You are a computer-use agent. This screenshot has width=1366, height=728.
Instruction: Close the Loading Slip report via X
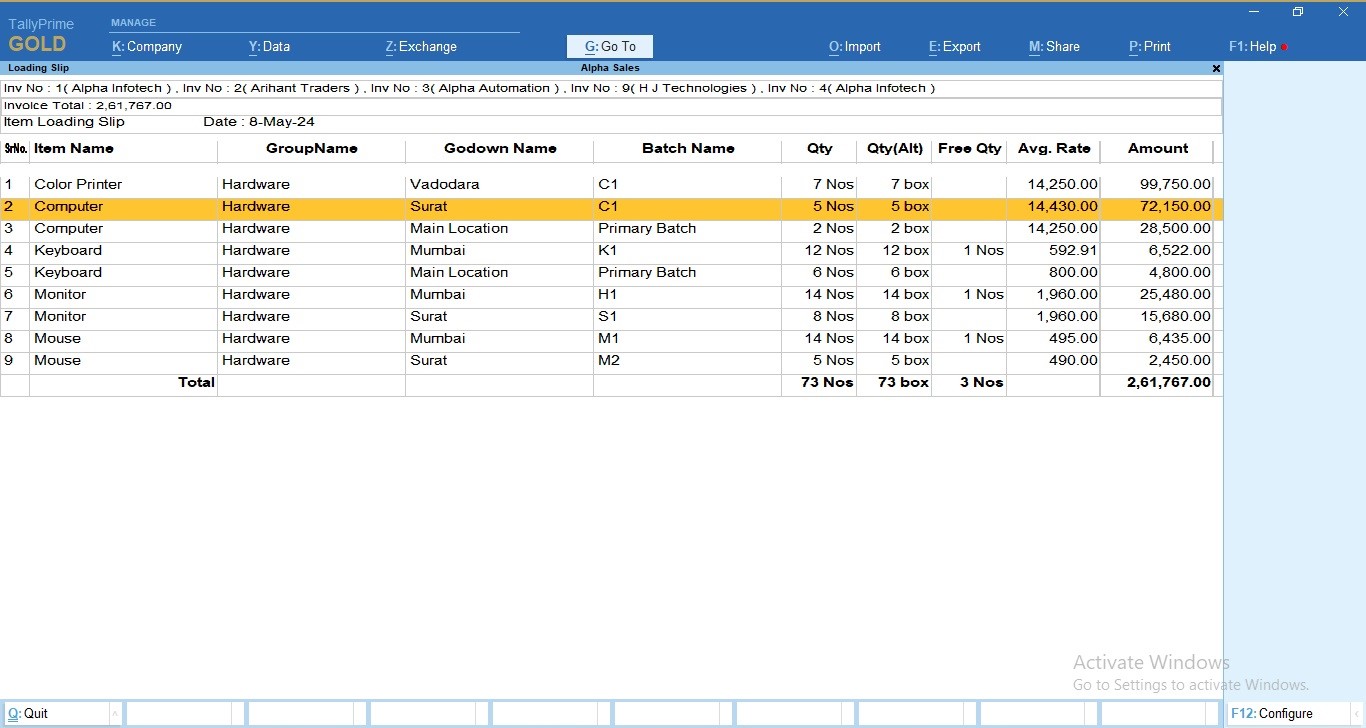pyautogui.click(x=1216, y=68)
